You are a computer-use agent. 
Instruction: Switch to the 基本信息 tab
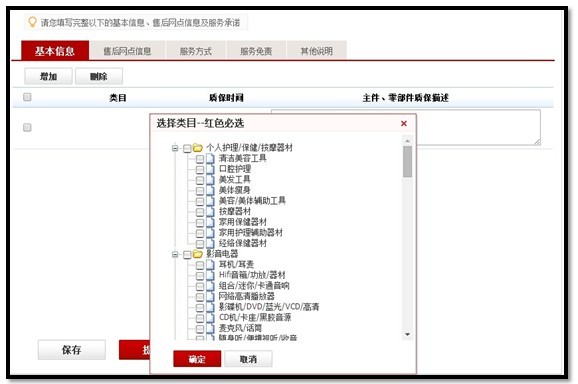pos(55,50)
